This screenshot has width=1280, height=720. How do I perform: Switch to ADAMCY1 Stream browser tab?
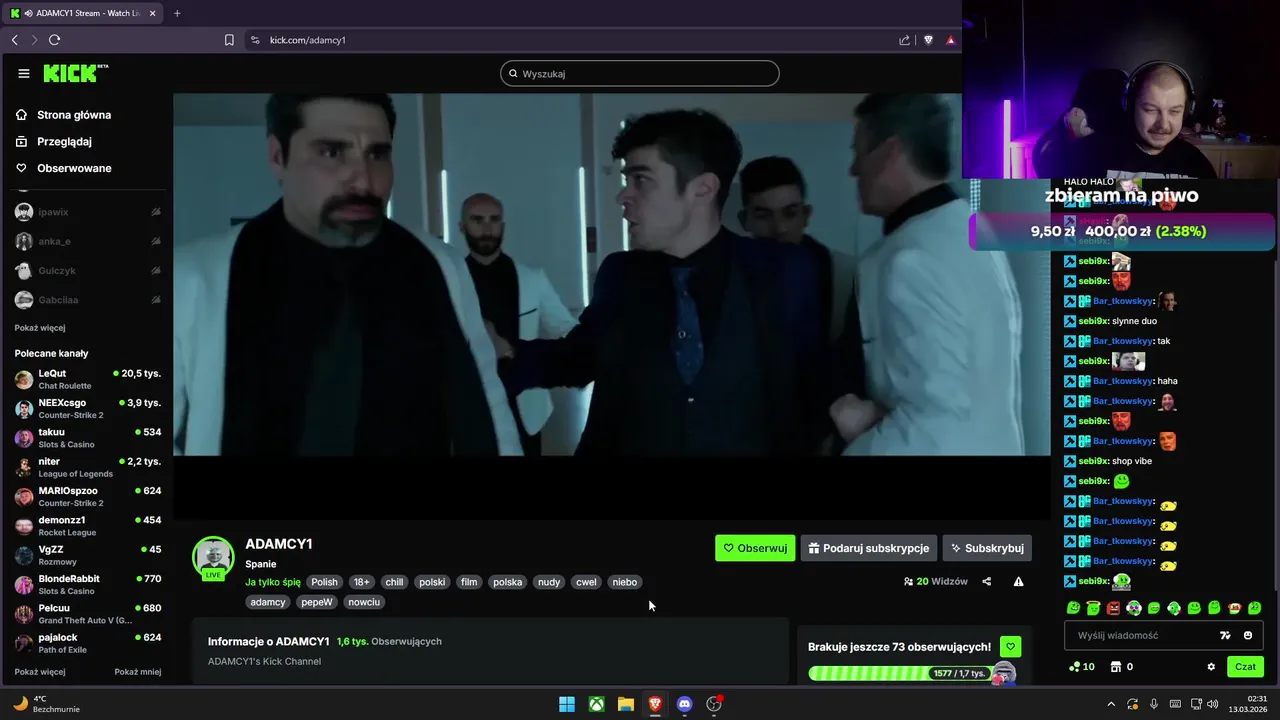[x=84, y=13]
